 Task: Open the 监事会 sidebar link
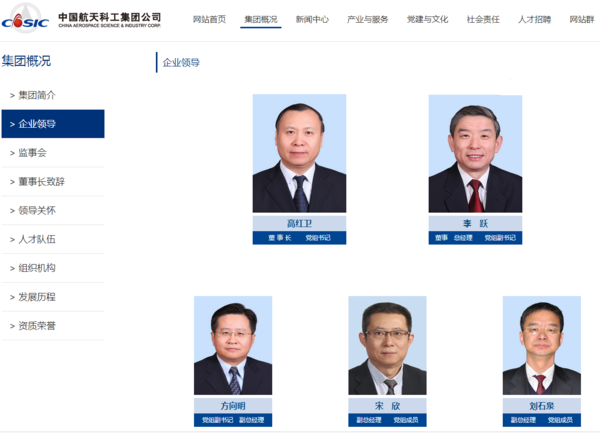32,153
